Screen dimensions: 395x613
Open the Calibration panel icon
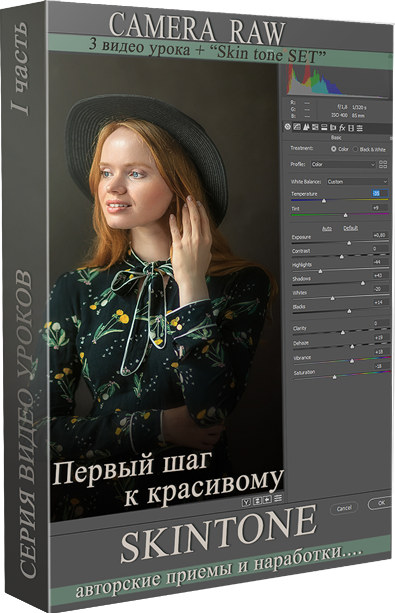(x=351, y=128)
